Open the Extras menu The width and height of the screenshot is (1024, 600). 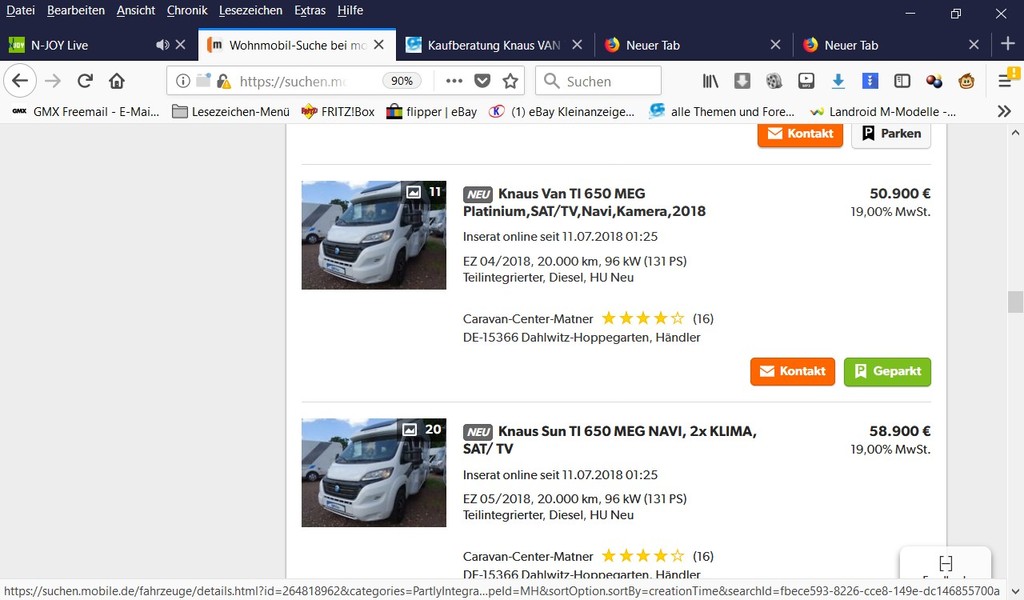(310, 10)
